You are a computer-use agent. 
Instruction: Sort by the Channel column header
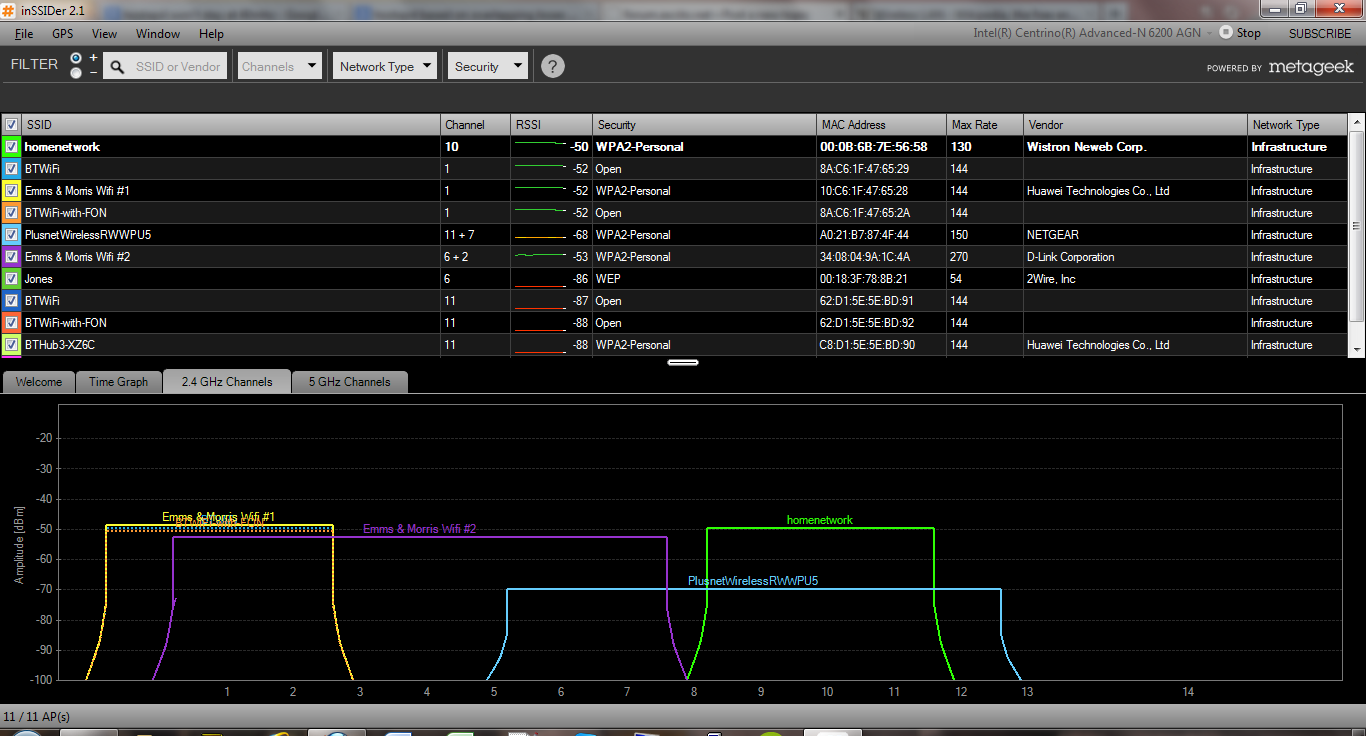[x=476, y=125]
